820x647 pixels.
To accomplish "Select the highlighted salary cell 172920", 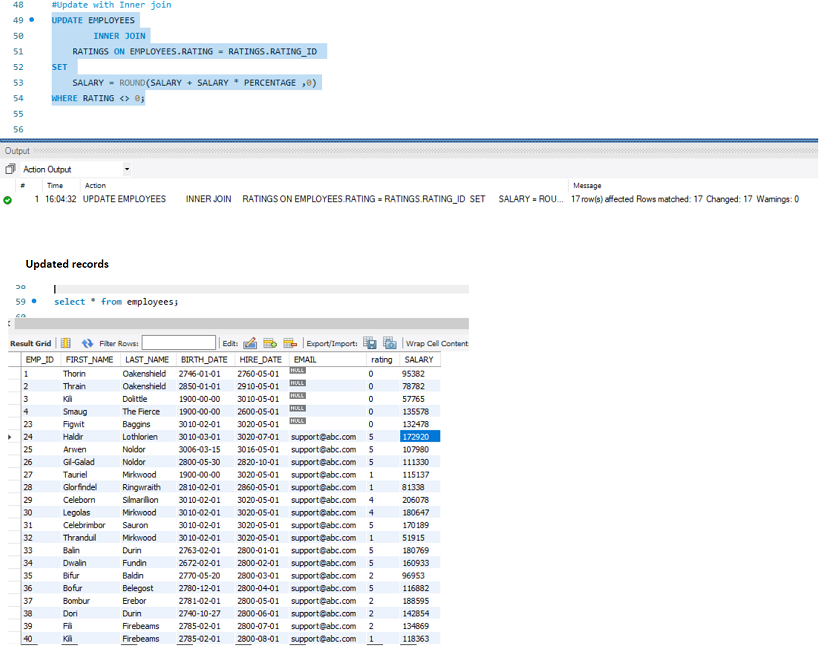I will 420,437.
